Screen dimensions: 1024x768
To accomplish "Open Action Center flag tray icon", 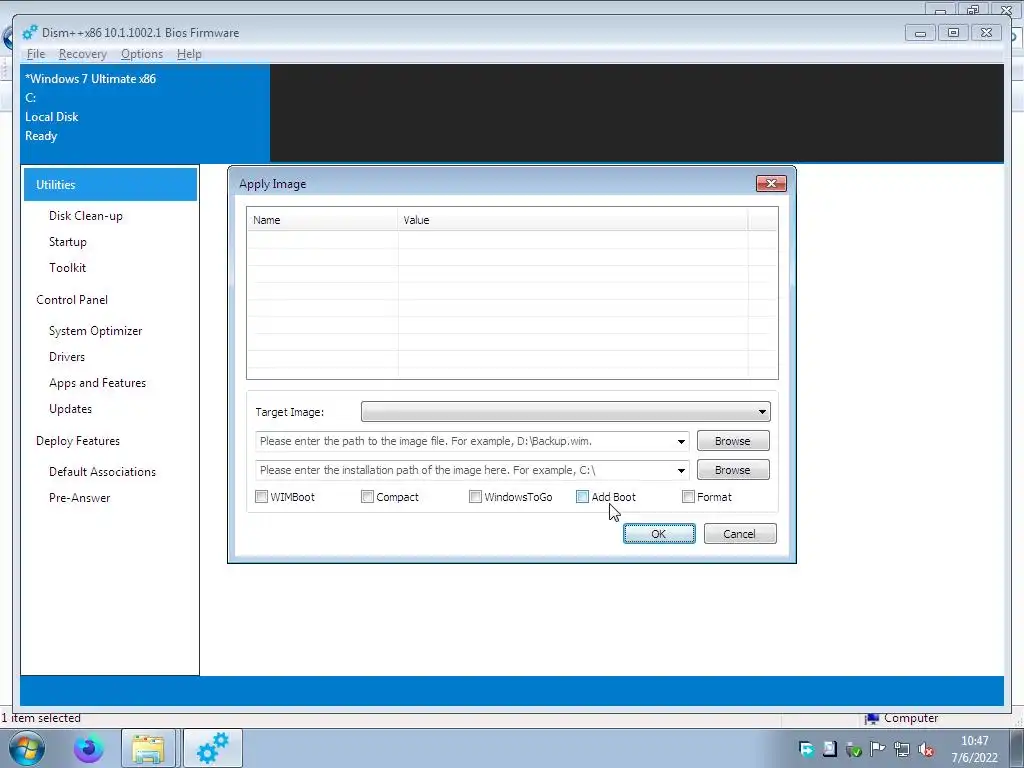I will click(x=878, y=749).
